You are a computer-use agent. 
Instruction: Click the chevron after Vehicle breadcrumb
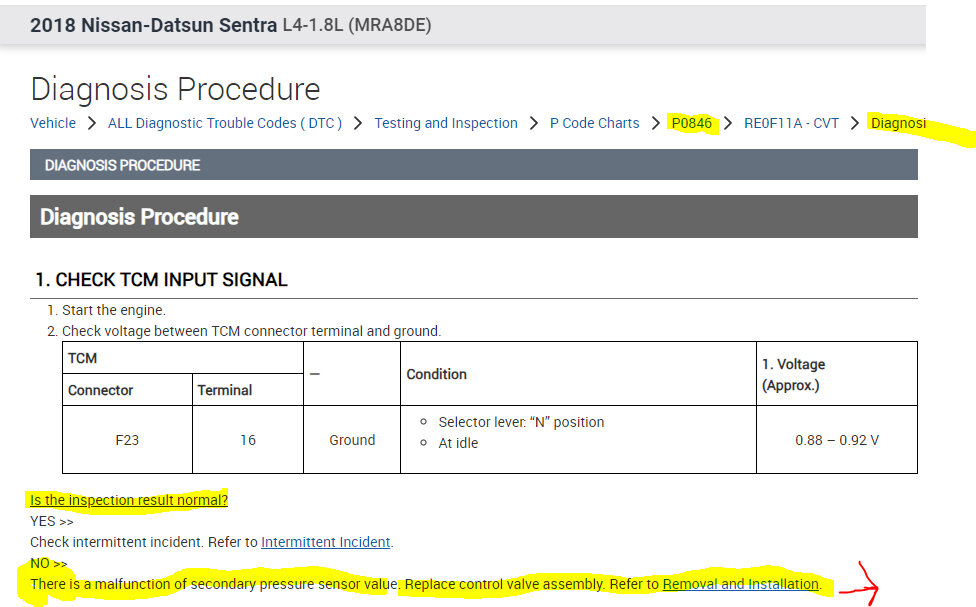92,123
